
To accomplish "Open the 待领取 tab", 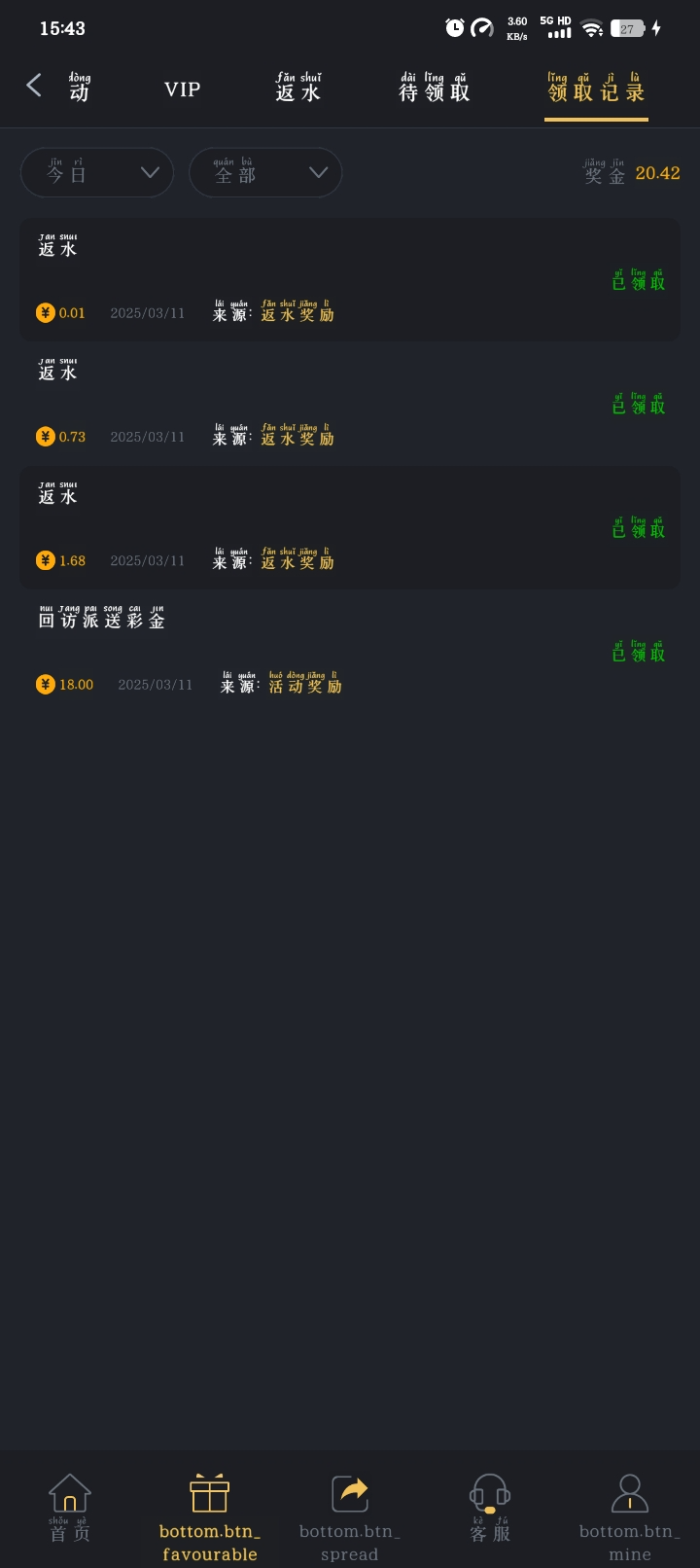I will click(434, 90).
